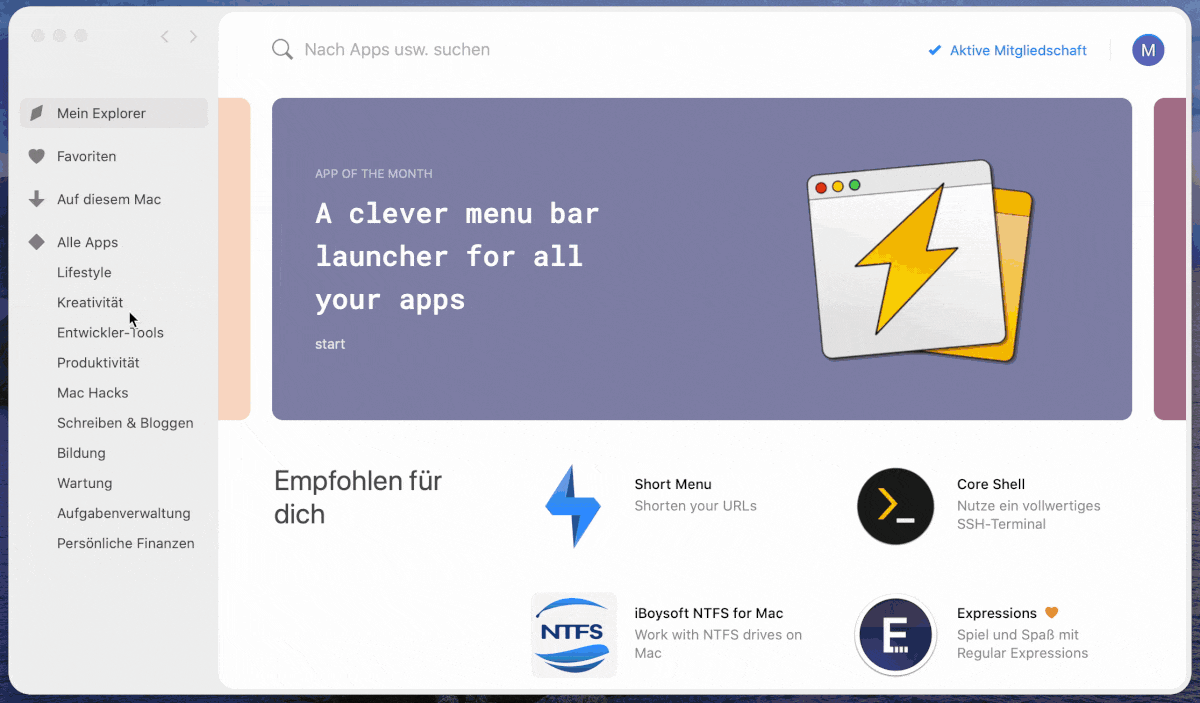Click the iBoysoft NTFS app icon
1200x703 pixels.
573,635
